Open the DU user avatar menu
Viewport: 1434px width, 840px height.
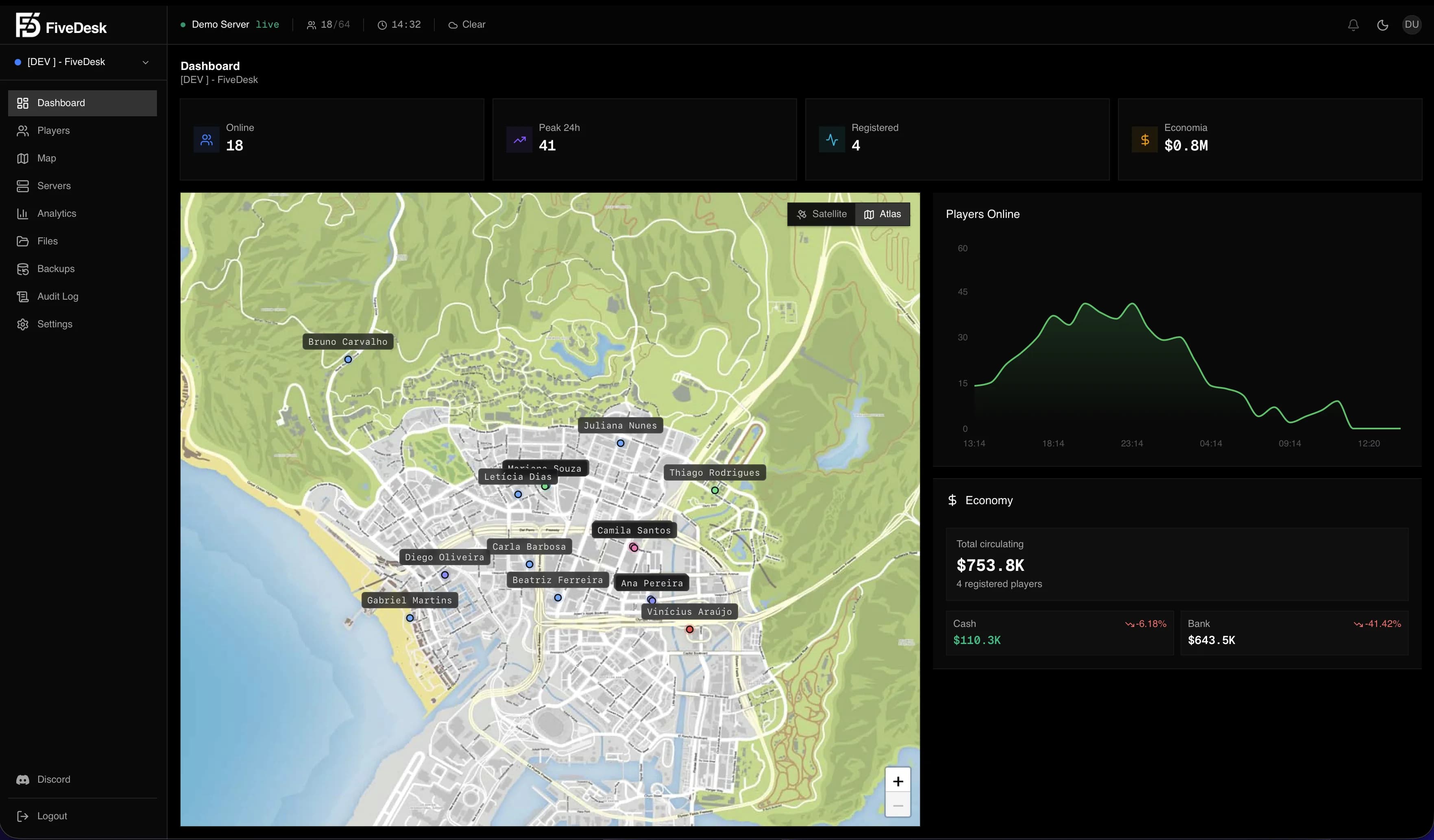pyautogui.click(x=1411, y=24)
